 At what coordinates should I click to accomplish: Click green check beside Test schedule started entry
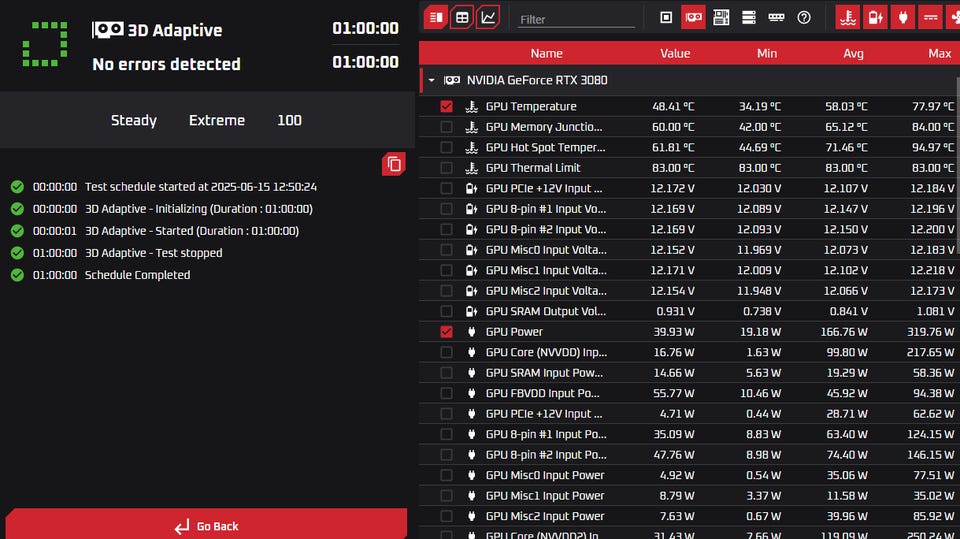17,187
